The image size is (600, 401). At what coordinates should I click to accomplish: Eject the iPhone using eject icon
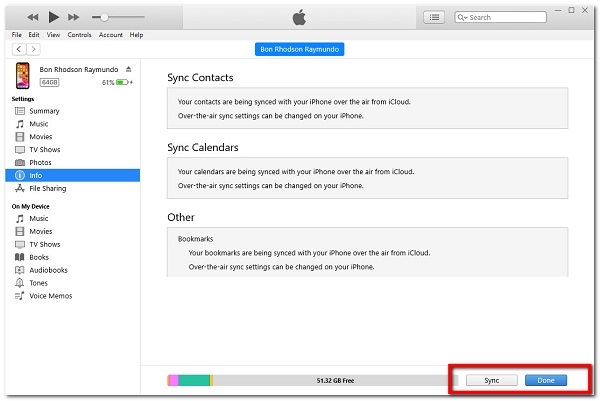coord(129,69)
